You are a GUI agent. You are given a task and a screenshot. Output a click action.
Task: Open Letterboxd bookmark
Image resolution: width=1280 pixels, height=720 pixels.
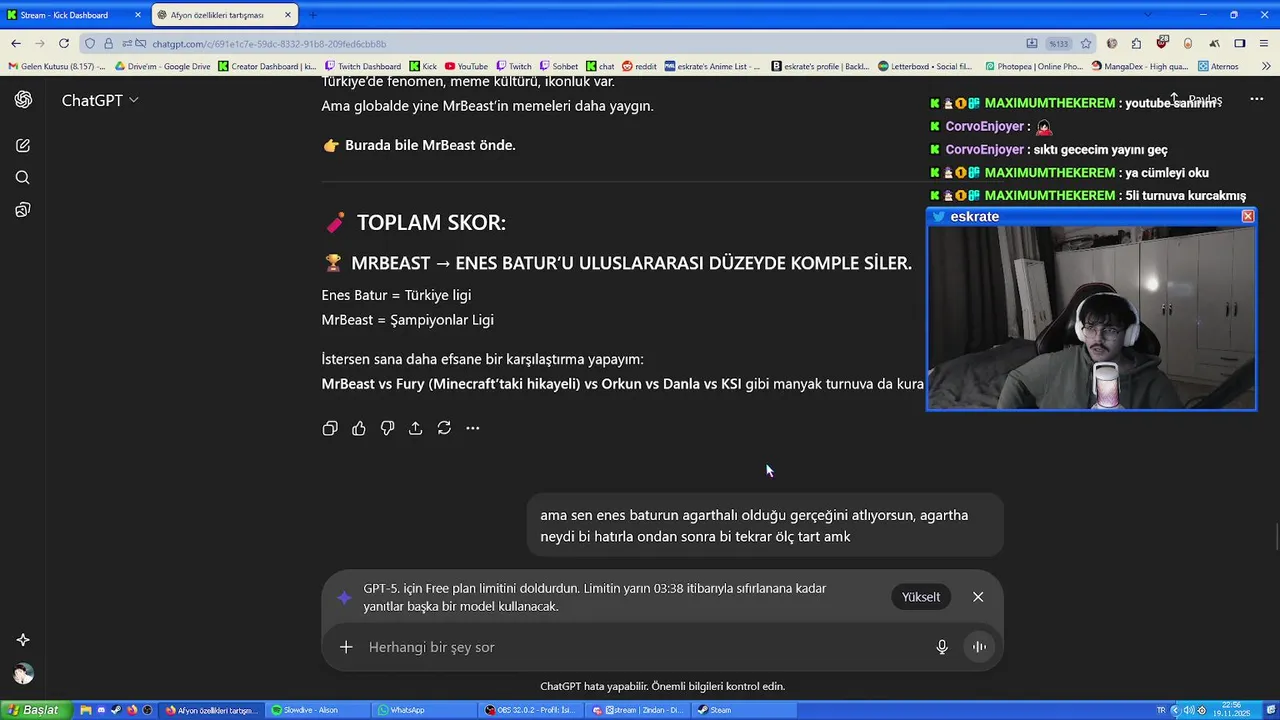925,66
